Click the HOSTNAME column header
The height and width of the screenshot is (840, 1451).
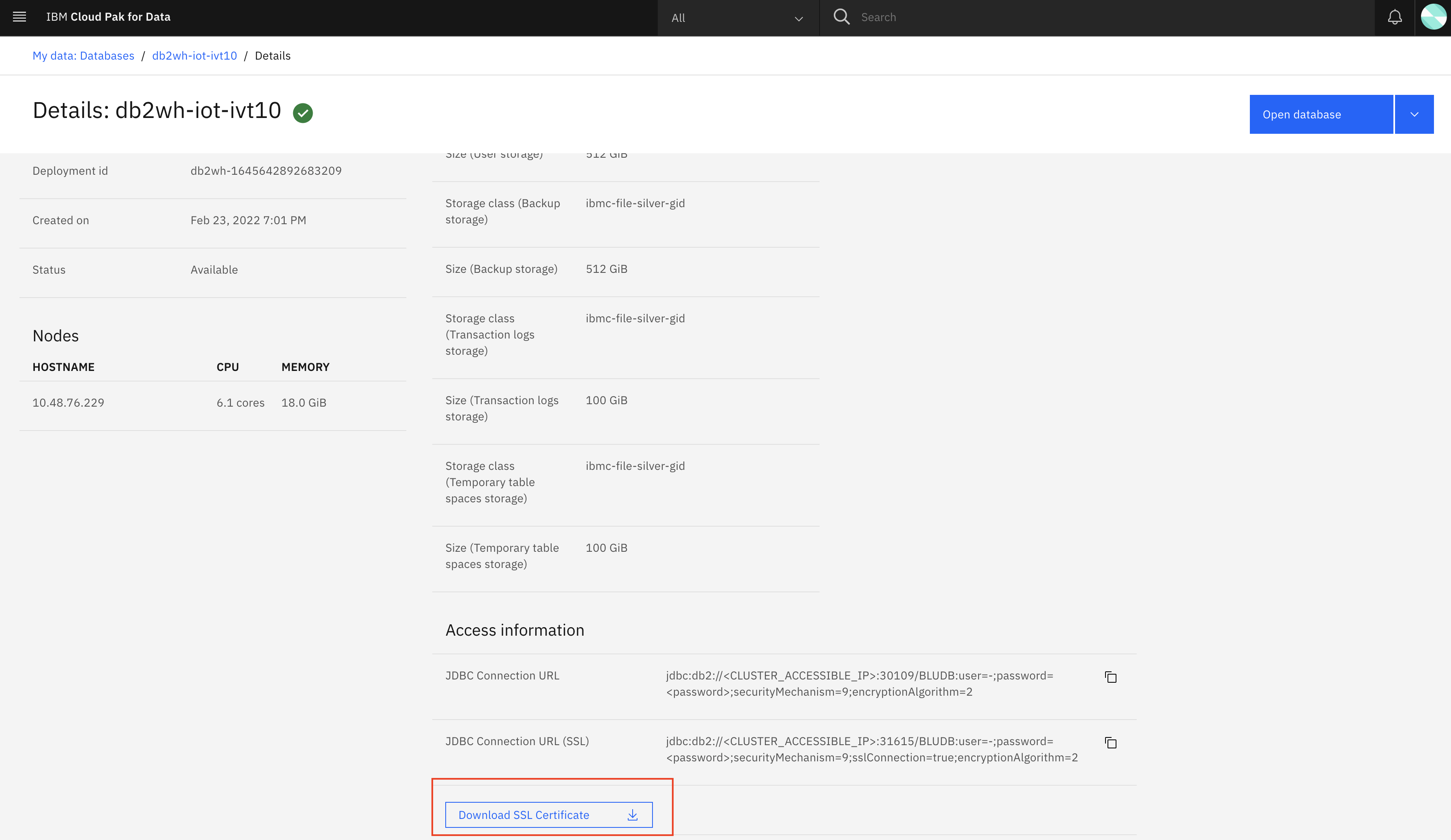tap(63, 367)
